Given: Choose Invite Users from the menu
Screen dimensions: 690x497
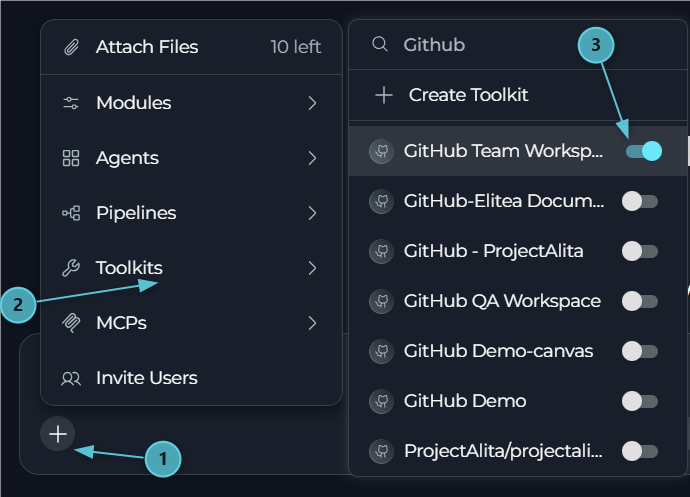Looking at the screenshot, I should (x=191, y=378).
